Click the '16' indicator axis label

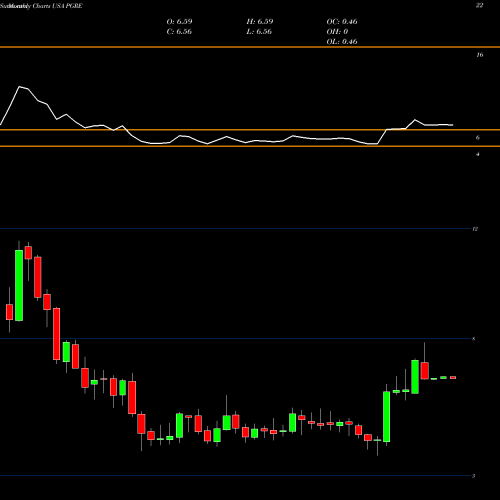(479, 55)
